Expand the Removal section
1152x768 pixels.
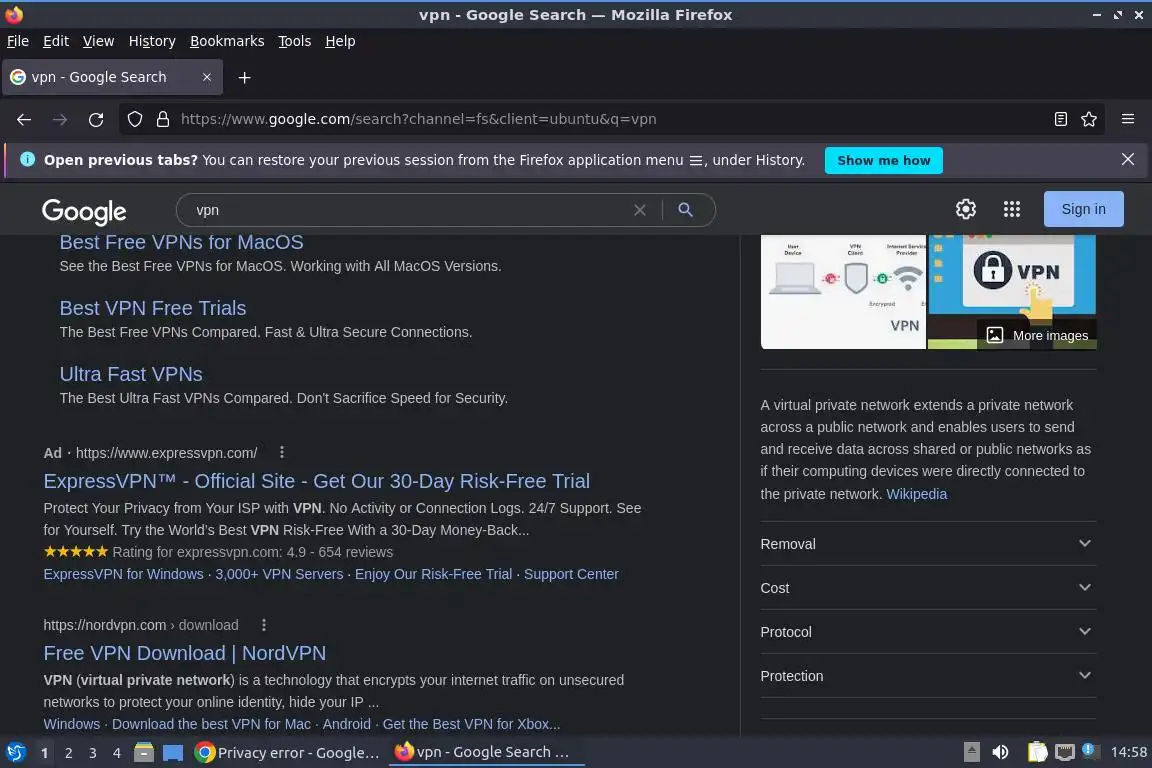[928, 544]
